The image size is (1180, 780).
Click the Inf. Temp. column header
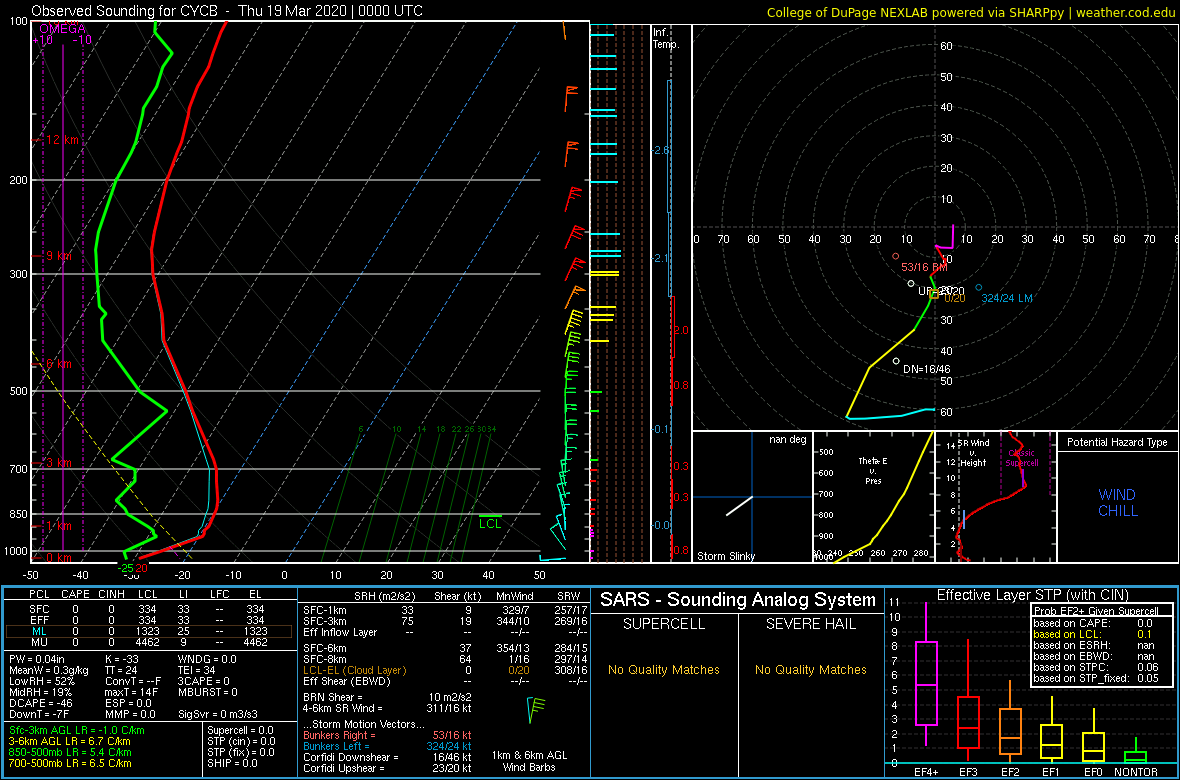(667, 38)
